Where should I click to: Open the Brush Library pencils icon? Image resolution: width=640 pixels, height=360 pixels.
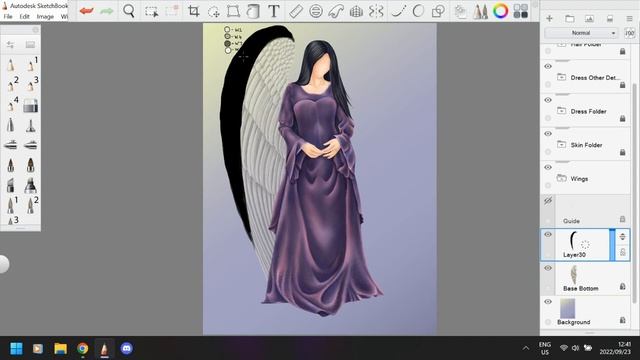pos(481,11)
